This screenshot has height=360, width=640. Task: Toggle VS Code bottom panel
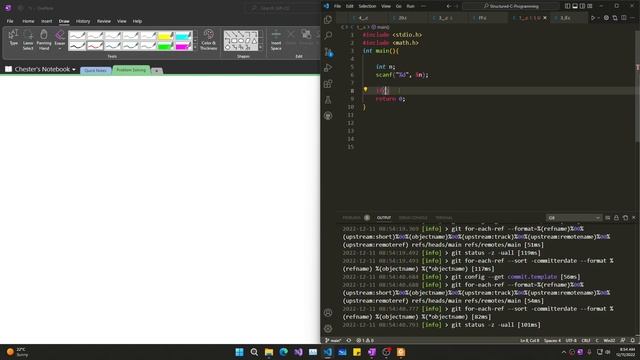(575, 6)
